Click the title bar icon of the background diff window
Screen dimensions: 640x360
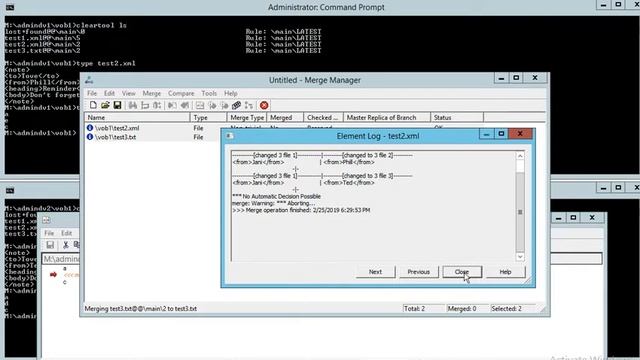click(46, 220)
